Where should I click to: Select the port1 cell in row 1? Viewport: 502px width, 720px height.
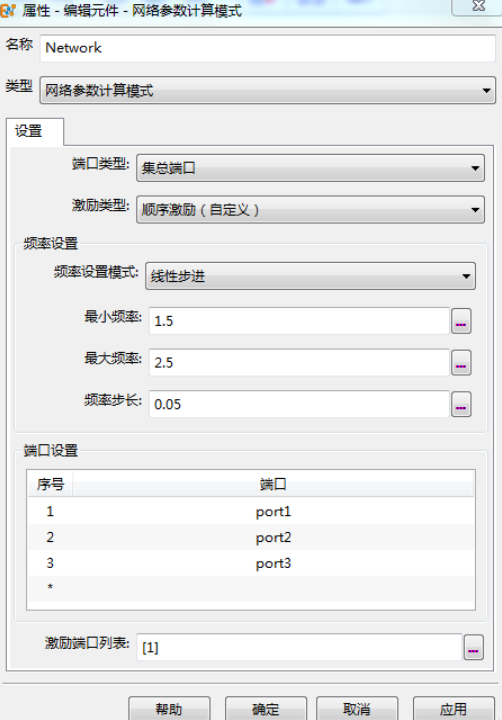coord(273,512)
